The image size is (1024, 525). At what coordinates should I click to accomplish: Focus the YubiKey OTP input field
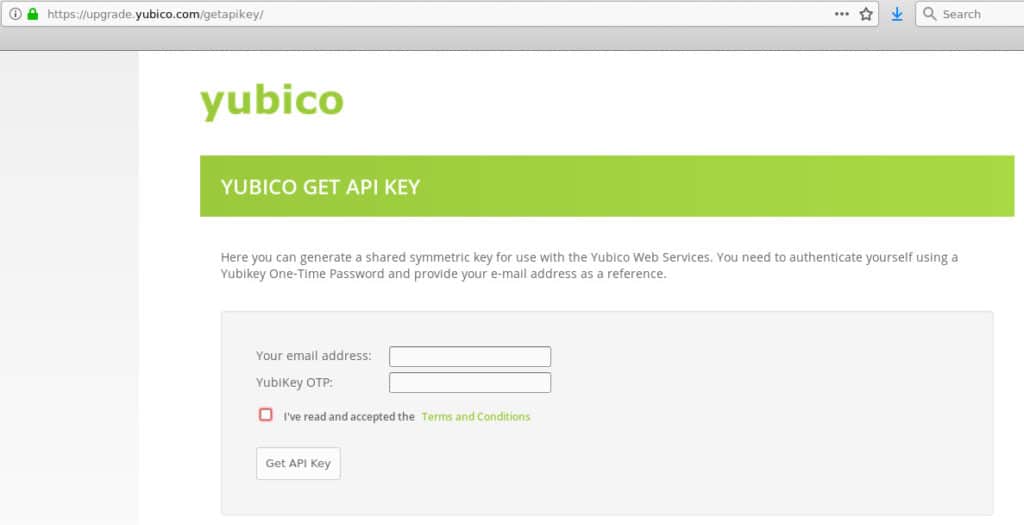pyautogui.click(x=470, y=383)
